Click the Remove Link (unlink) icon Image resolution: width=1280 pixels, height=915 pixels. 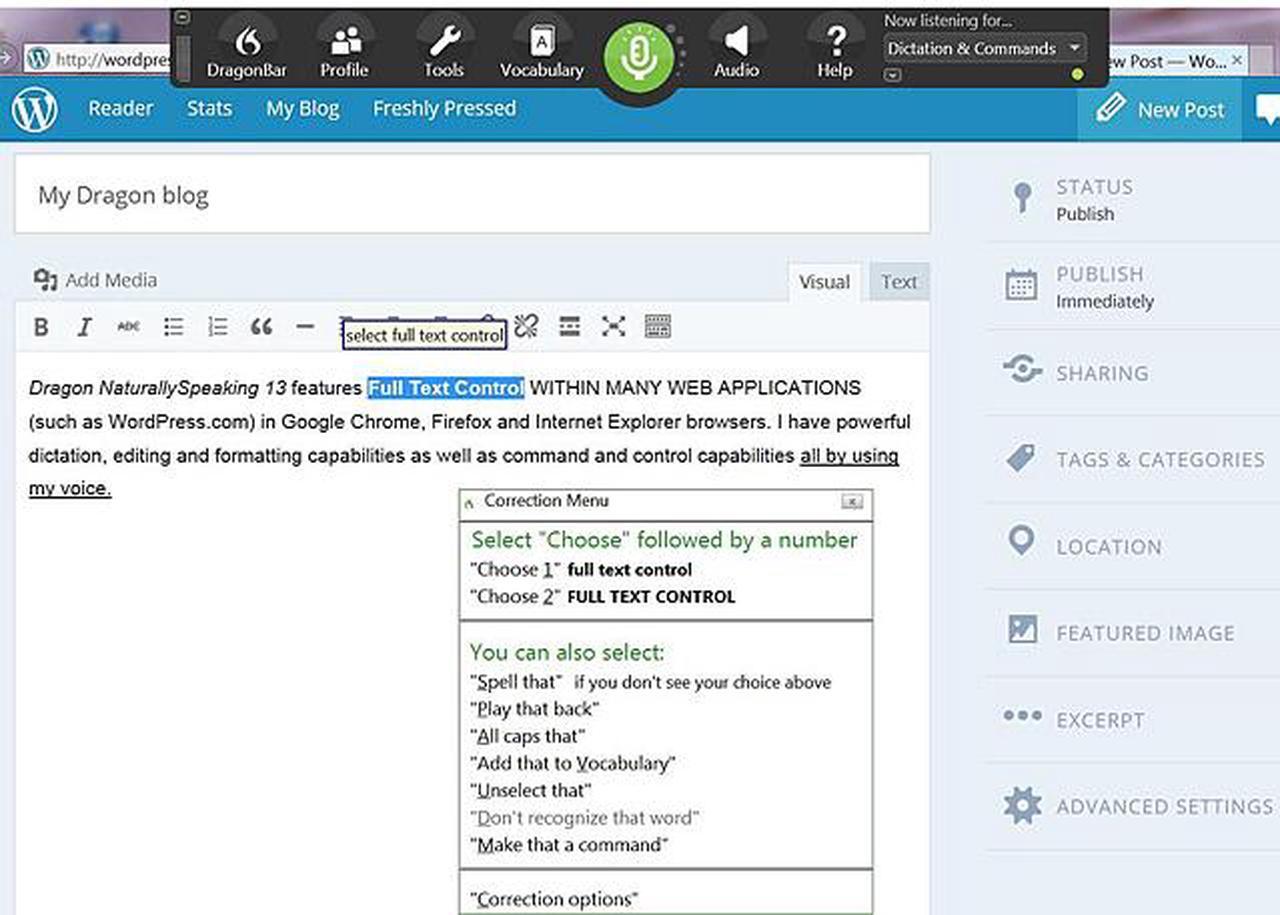pyautogui.click(x=526, y=326)
